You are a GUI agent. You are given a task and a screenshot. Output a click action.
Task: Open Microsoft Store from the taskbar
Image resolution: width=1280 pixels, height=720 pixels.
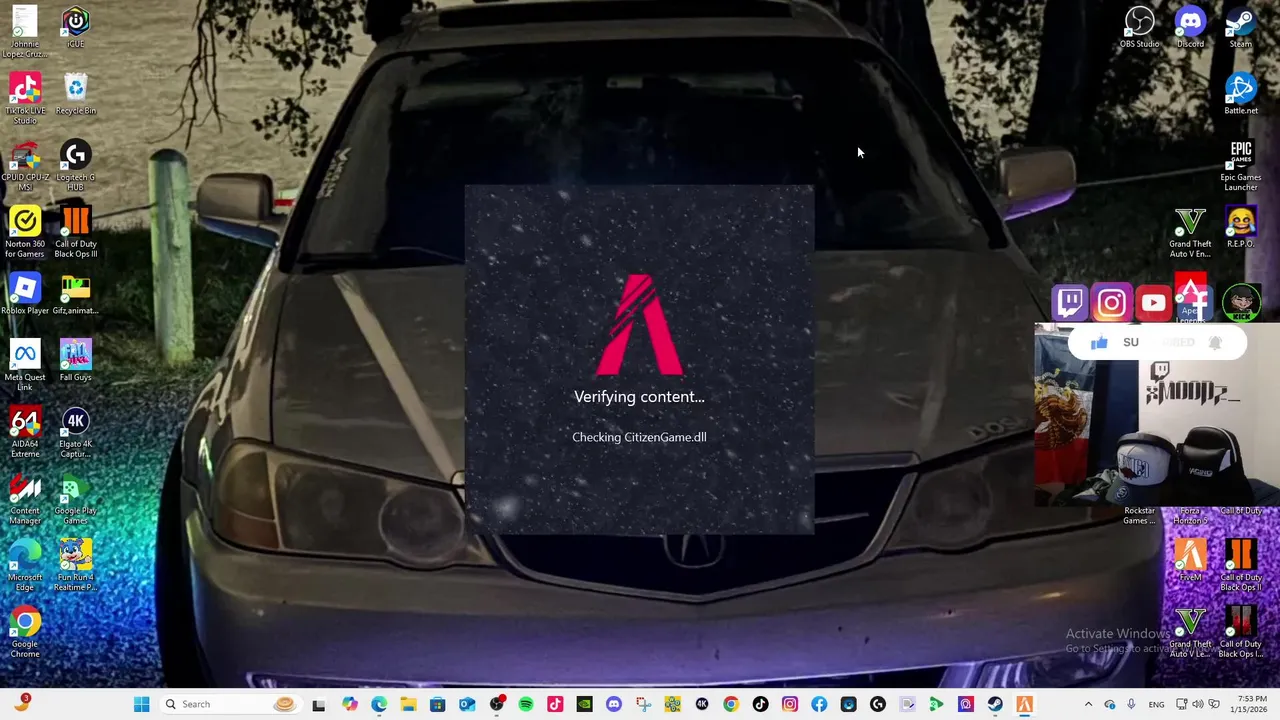[x=437, y=704]
